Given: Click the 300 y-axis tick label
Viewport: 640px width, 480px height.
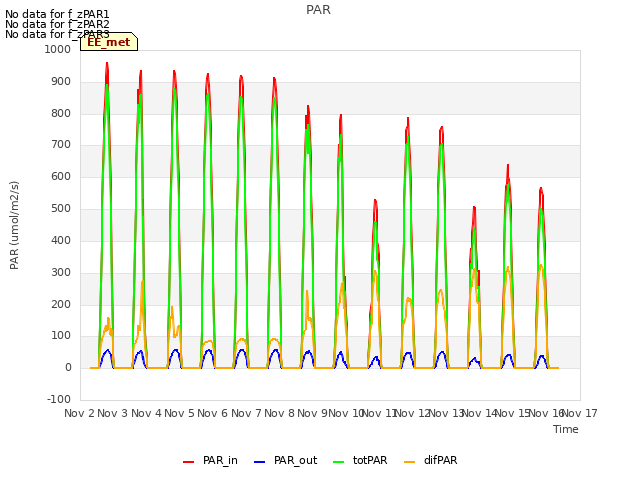Looking at the screenshot, I should click(61, 272).
